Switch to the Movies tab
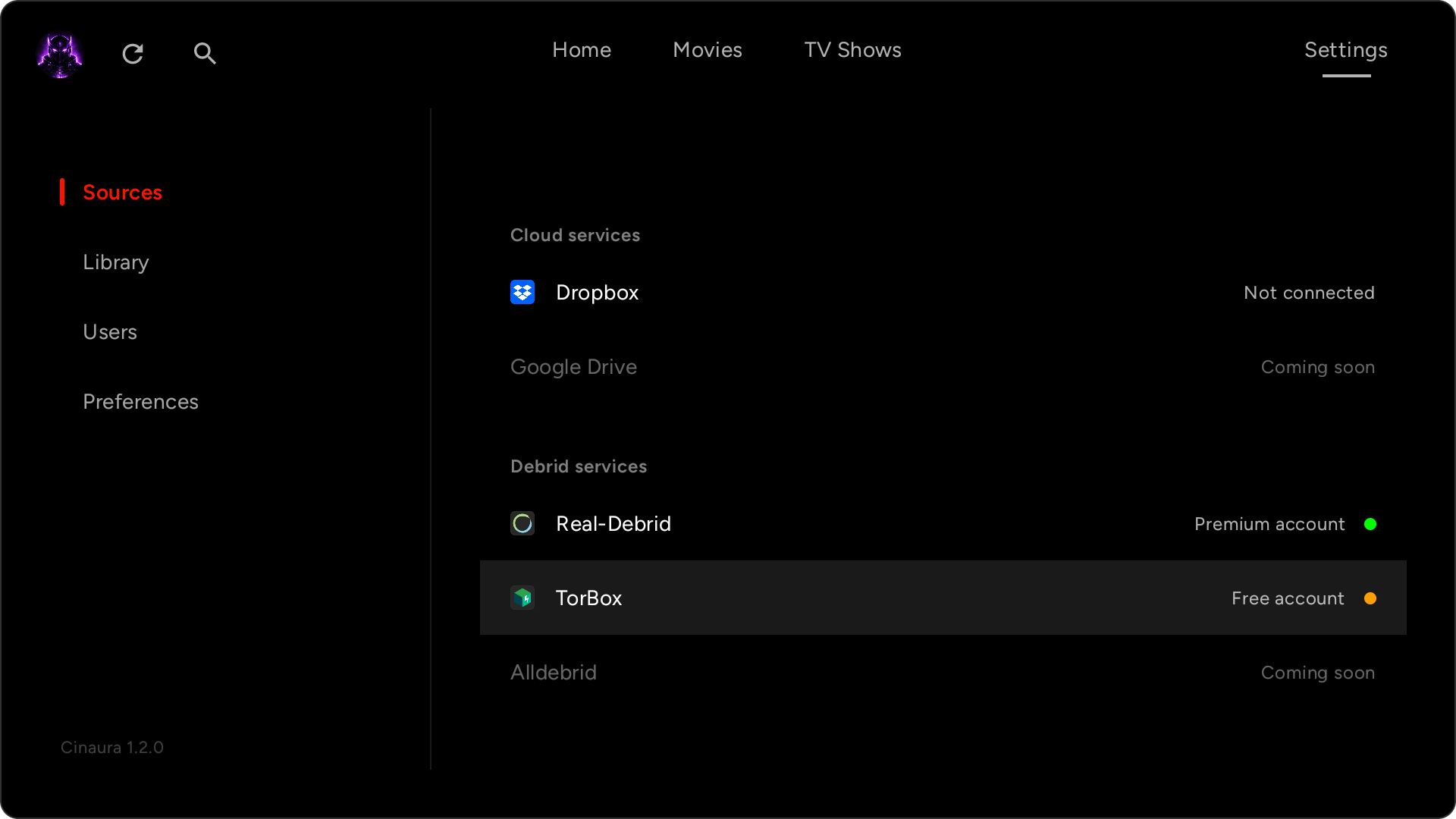 click(707, 49)
